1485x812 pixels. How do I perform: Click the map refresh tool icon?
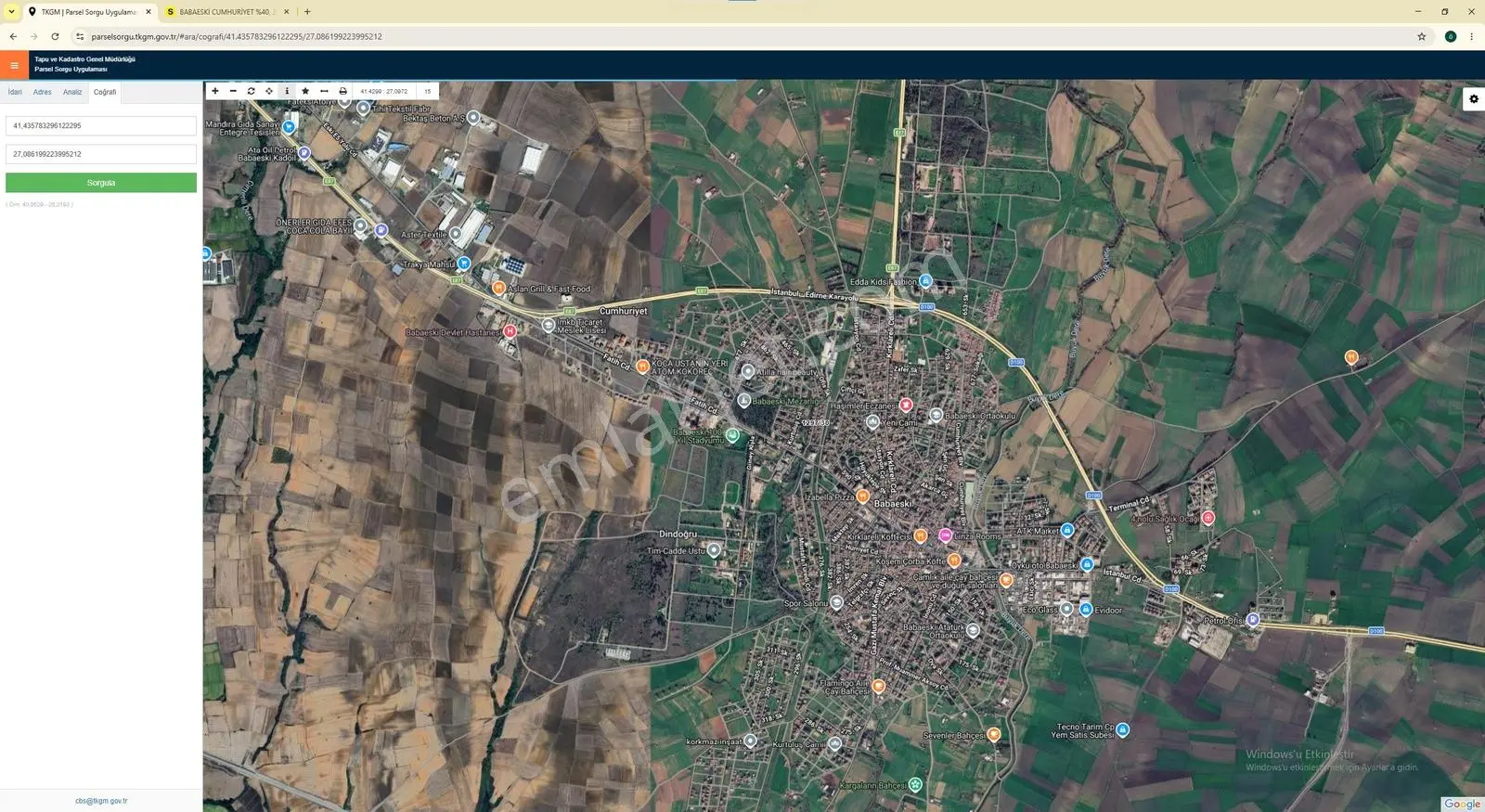pyautogui.click(x=251, y=91)
